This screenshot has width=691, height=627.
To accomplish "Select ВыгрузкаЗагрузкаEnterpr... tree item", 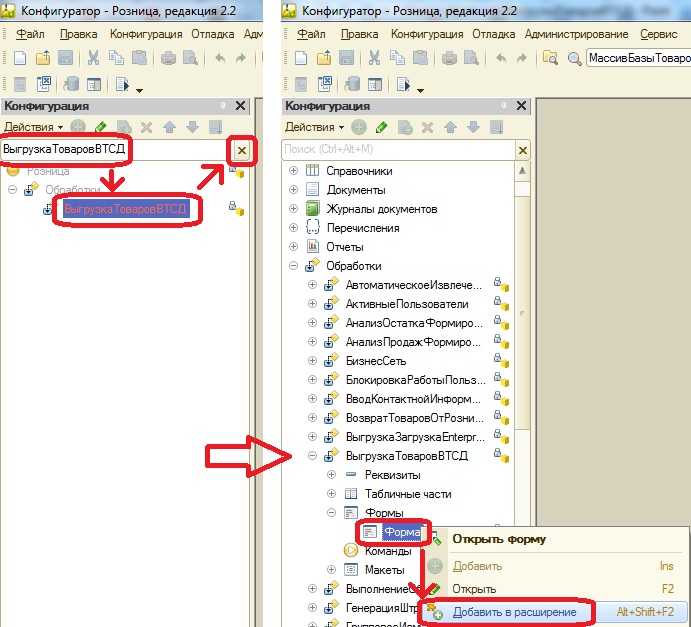I will (415, 437).
